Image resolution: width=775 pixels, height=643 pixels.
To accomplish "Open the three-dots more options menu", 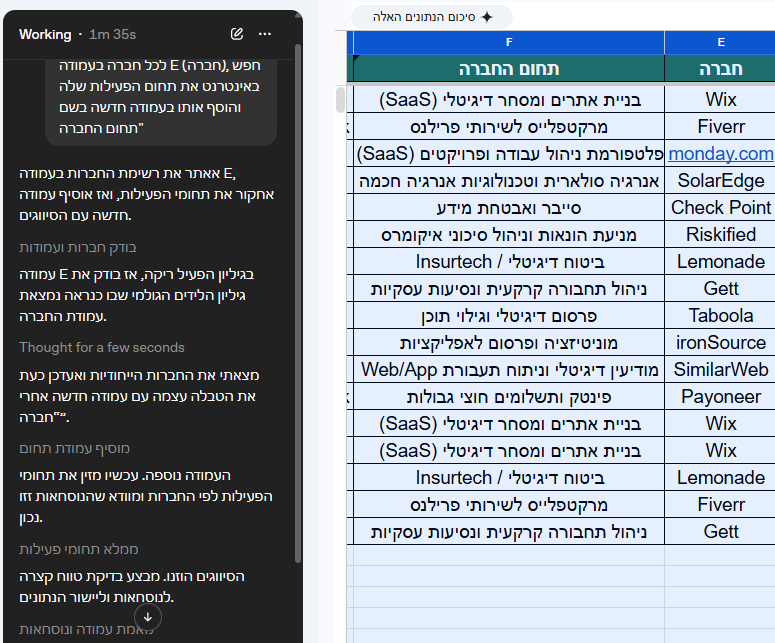I will pos(265,34).
